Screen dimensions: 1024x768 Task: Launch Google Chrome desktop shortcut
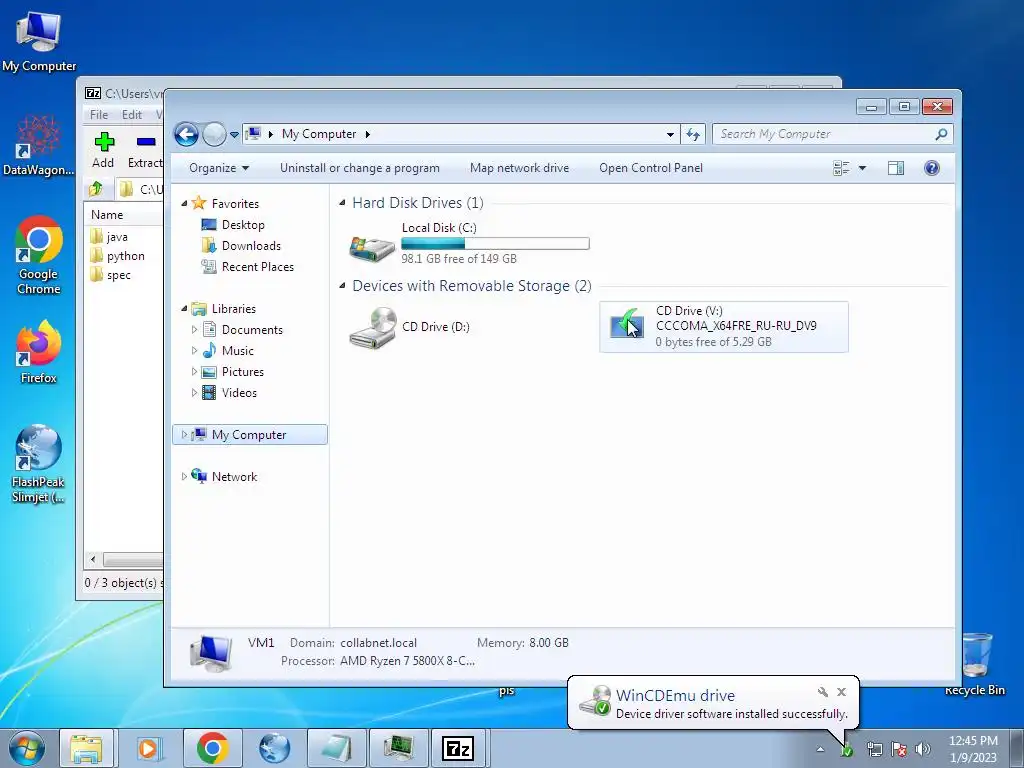click(x=39, y=255)
